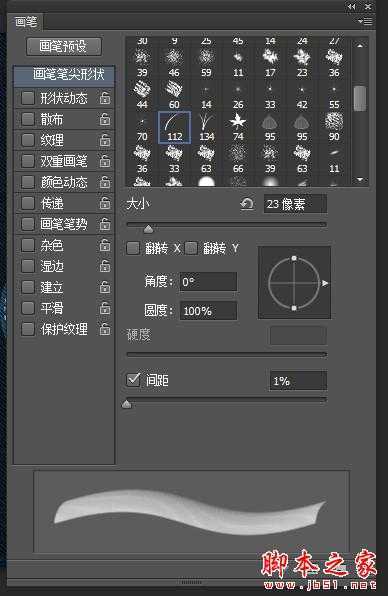Viewport: 388px width, 596px height.
Task: Click the lock icon beside 画笔笔势
Action: 105,224
